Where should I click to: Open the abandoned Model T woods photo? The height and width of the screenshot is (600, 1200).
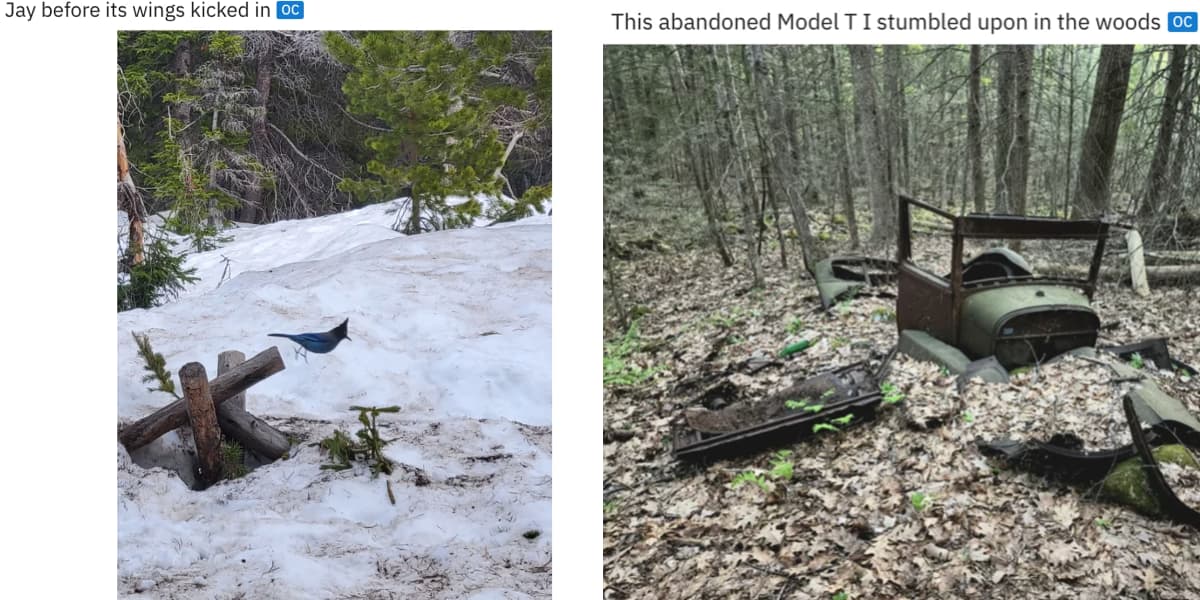click(901, 321)
